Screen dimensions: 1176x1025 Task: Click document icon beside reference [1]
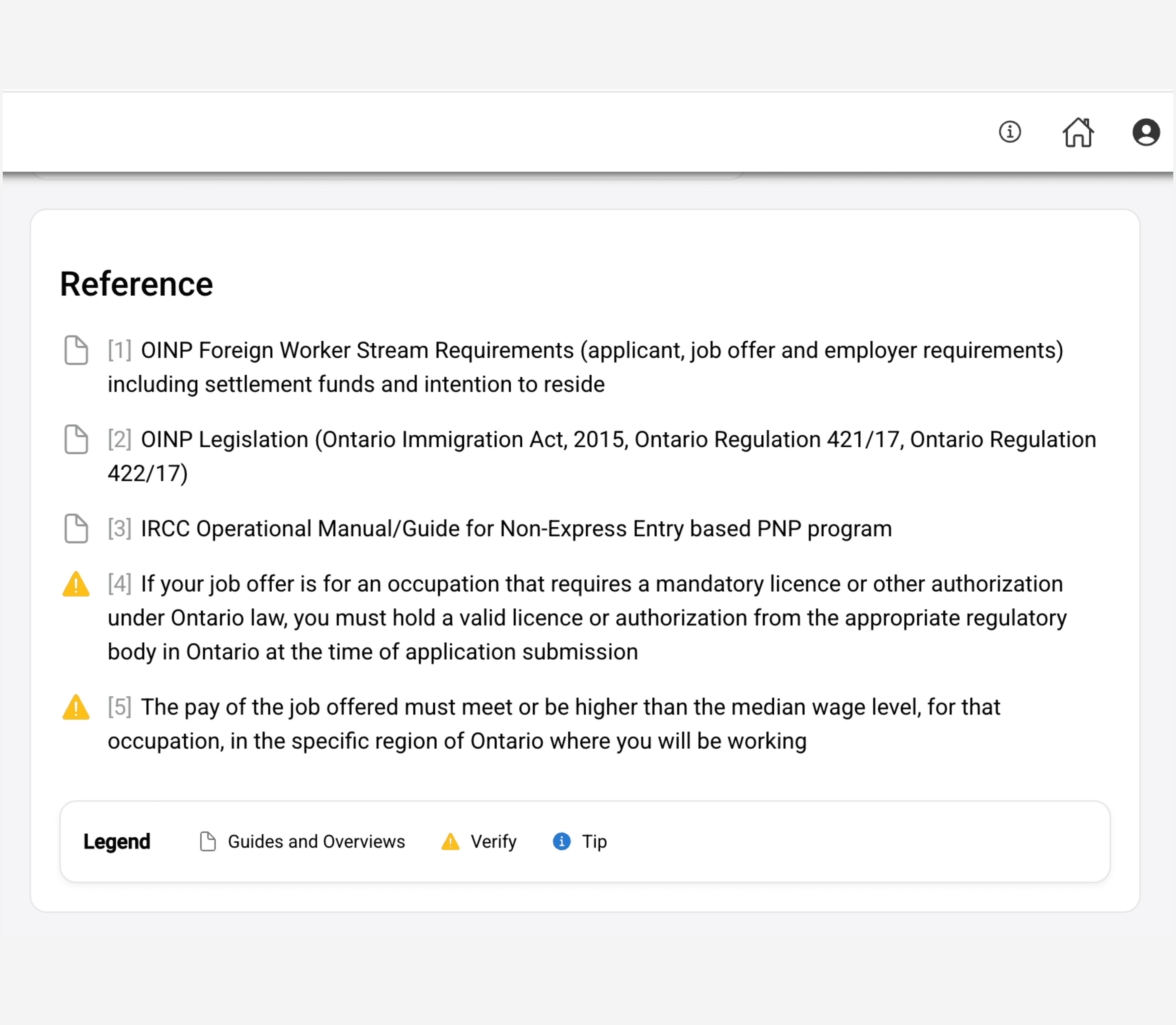pyautogui.click(x=76, y=350)
